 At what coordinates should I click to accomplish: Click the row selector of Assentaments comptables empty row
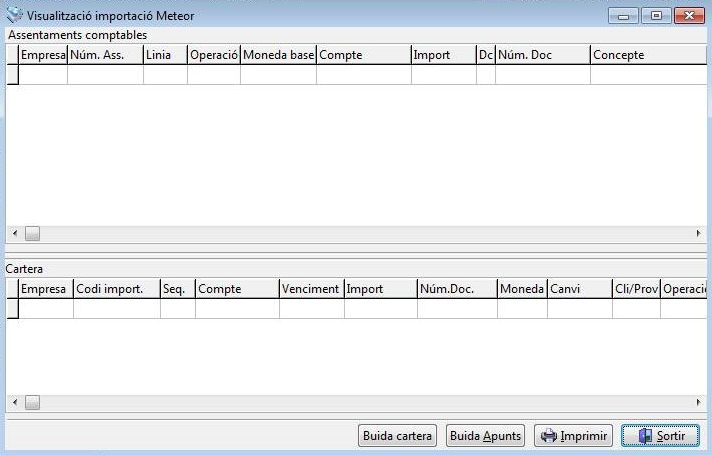[12, 75]
